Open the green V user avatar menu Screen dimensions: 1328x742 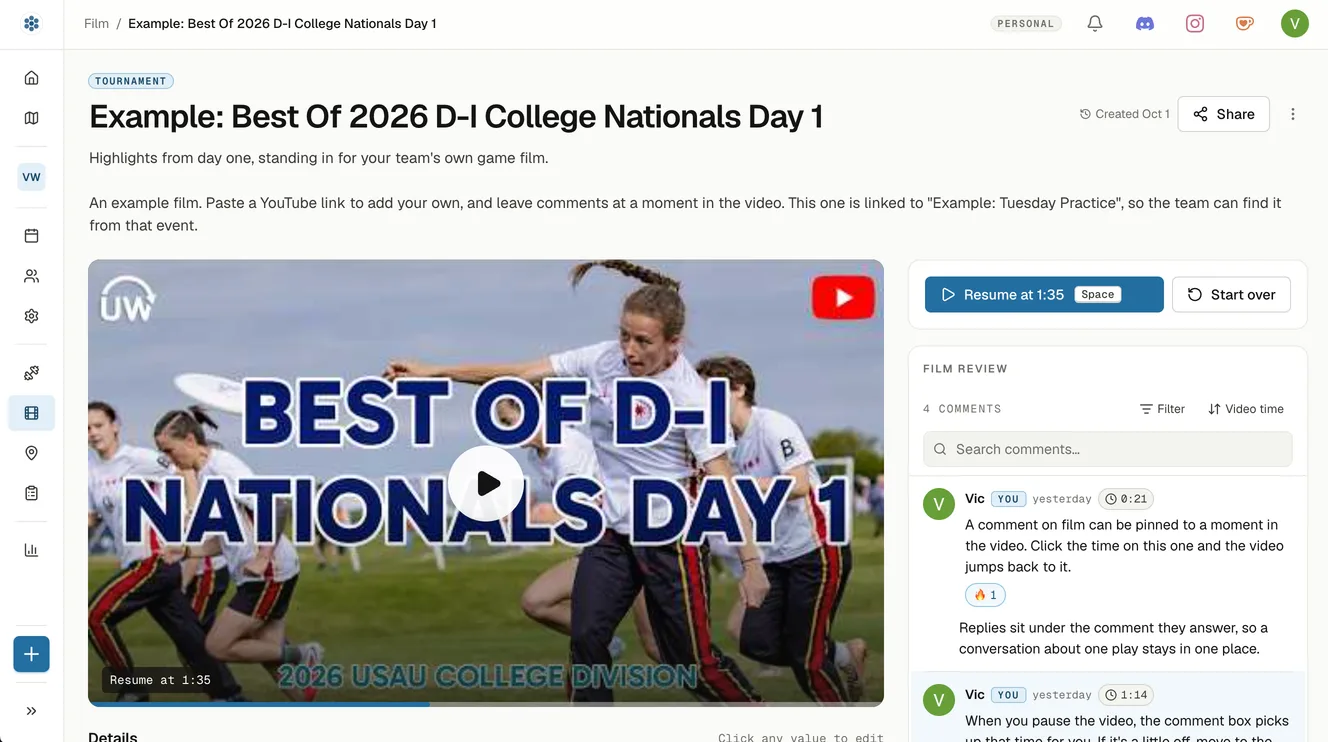(1295, 23)
